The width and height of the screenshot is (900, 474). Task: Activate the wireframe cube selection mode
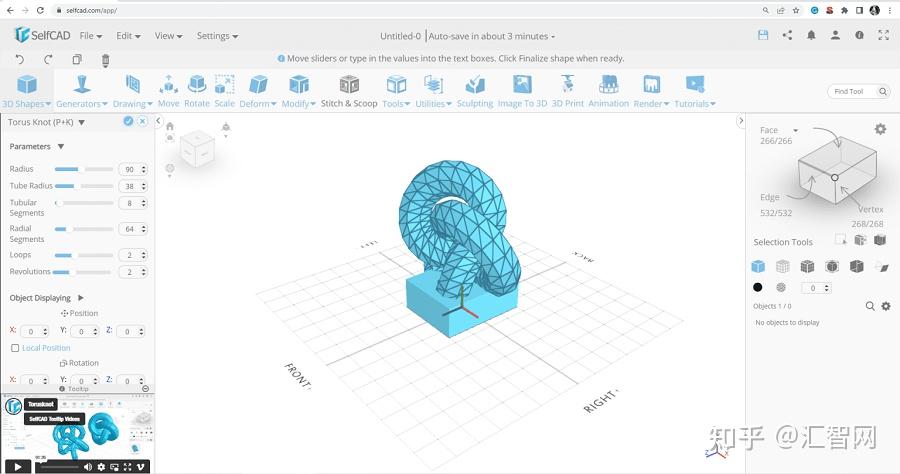tap(782, 266)
